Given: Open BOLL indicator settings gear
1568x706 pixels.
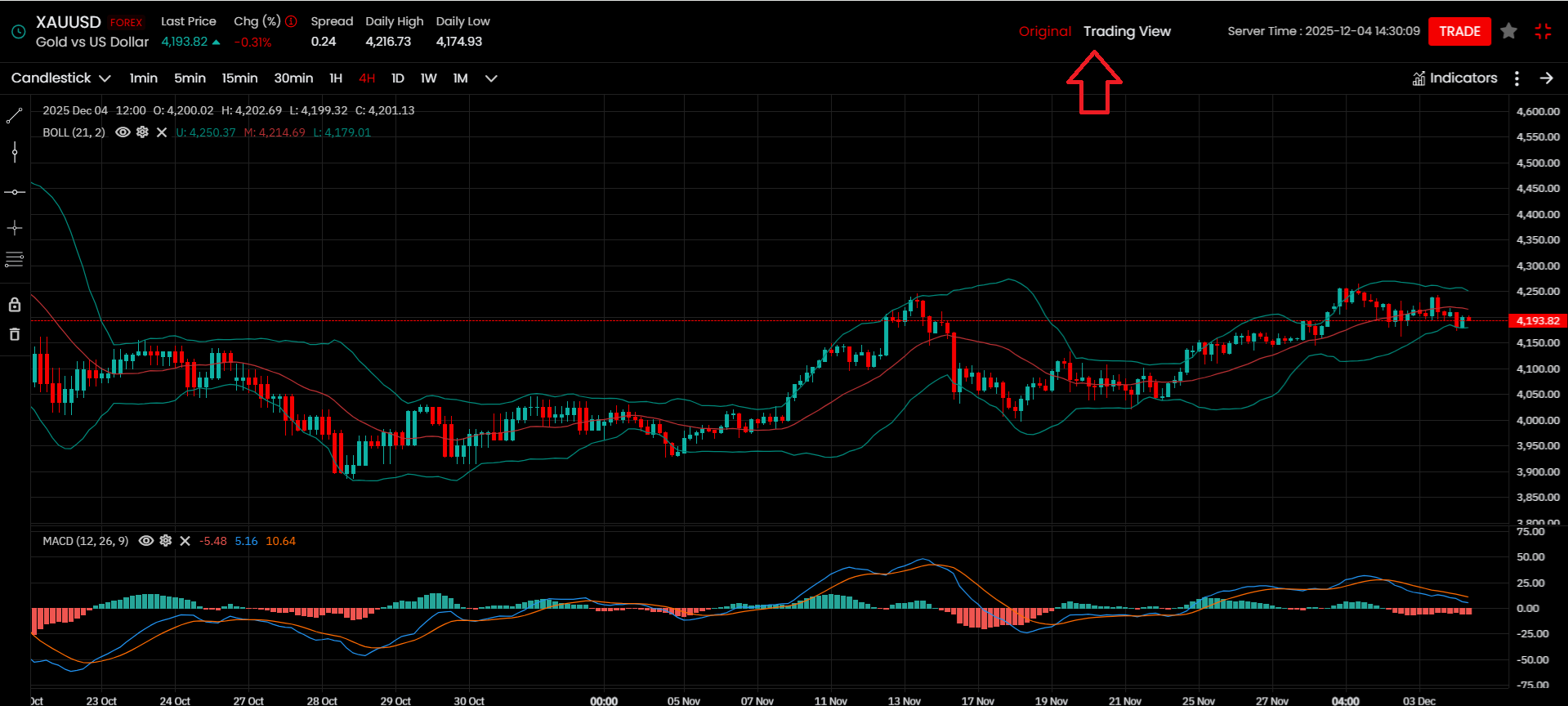Looking at the screenshot, I should click(x=142, y=132).
